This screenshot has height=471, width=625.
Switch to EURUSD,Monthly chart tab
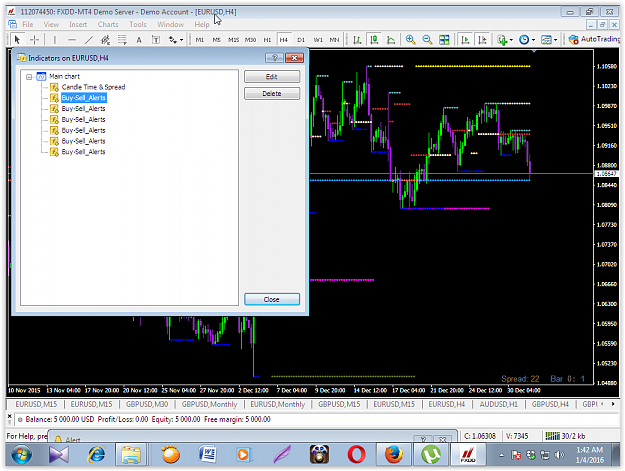point(278,404)
